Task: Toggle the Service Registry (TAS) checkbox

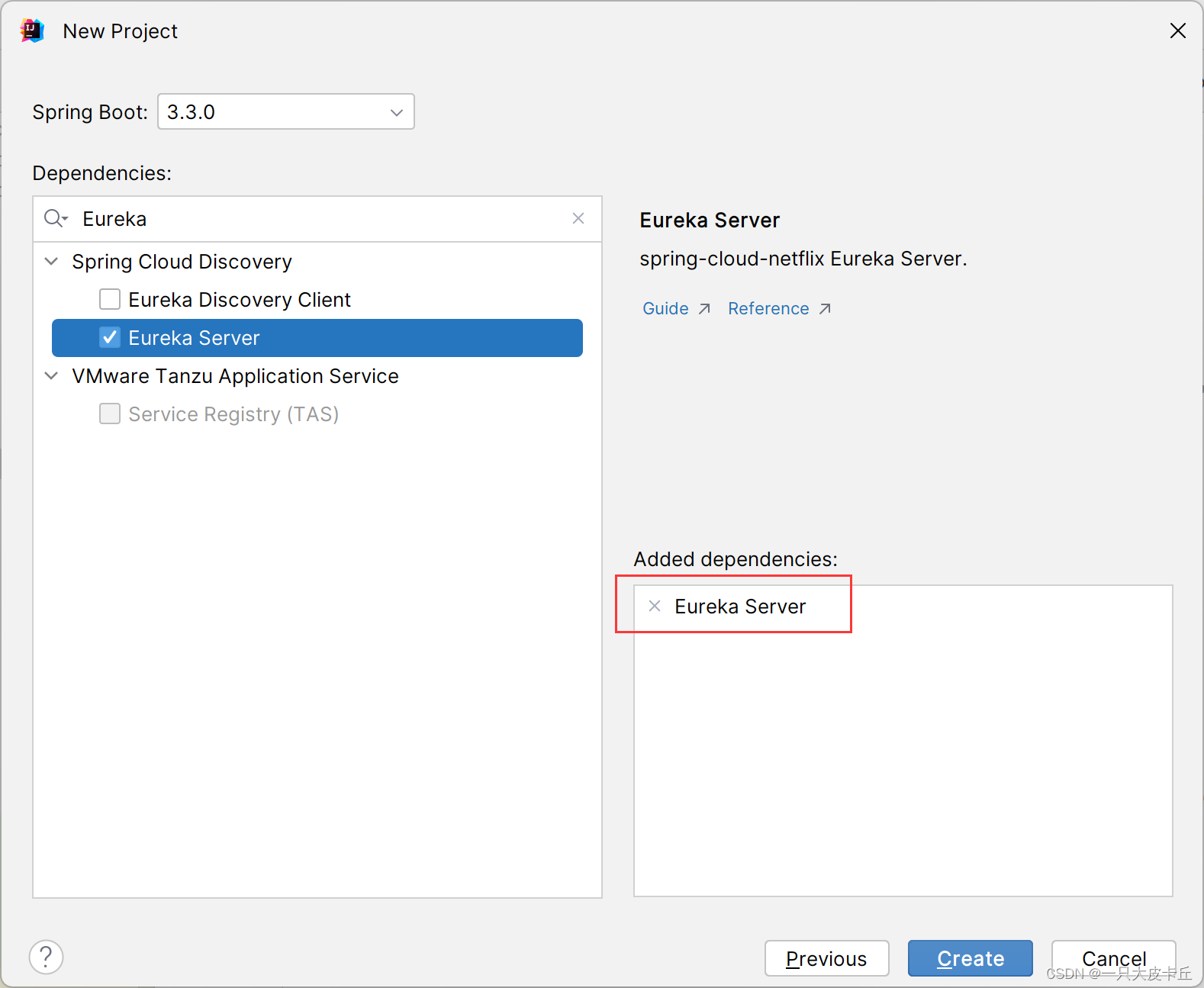Action: coord(110,414)
